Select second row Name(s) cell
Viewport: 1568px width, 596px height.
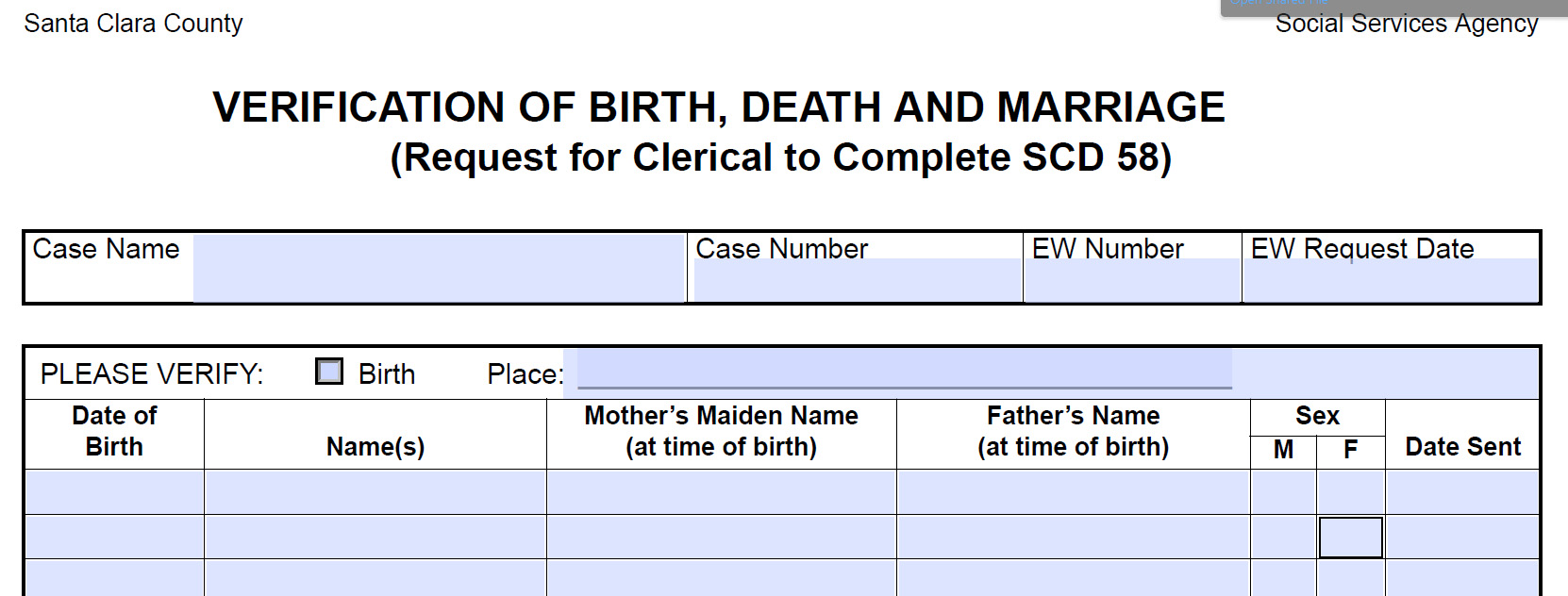tap(375, 537)
